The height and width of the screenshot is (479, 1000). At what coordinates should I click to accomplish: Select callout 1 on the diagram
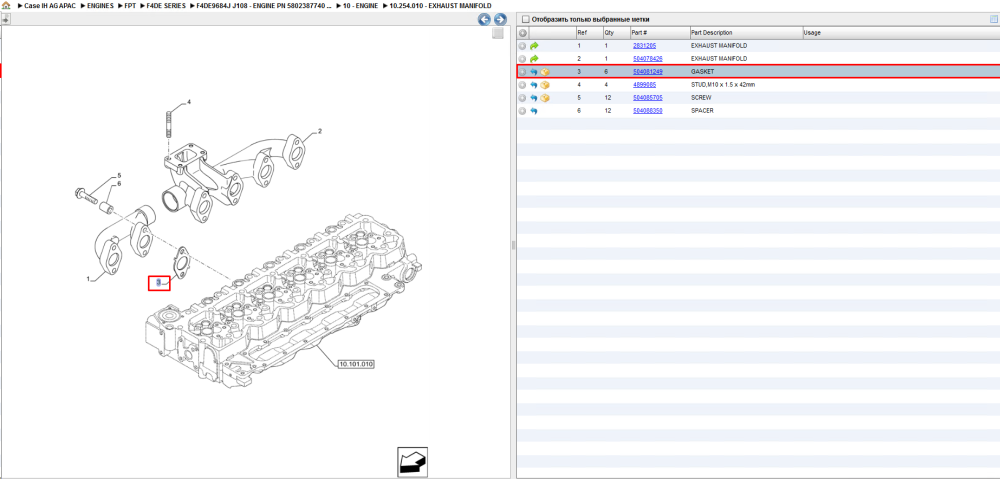click(x=89, y=279)
